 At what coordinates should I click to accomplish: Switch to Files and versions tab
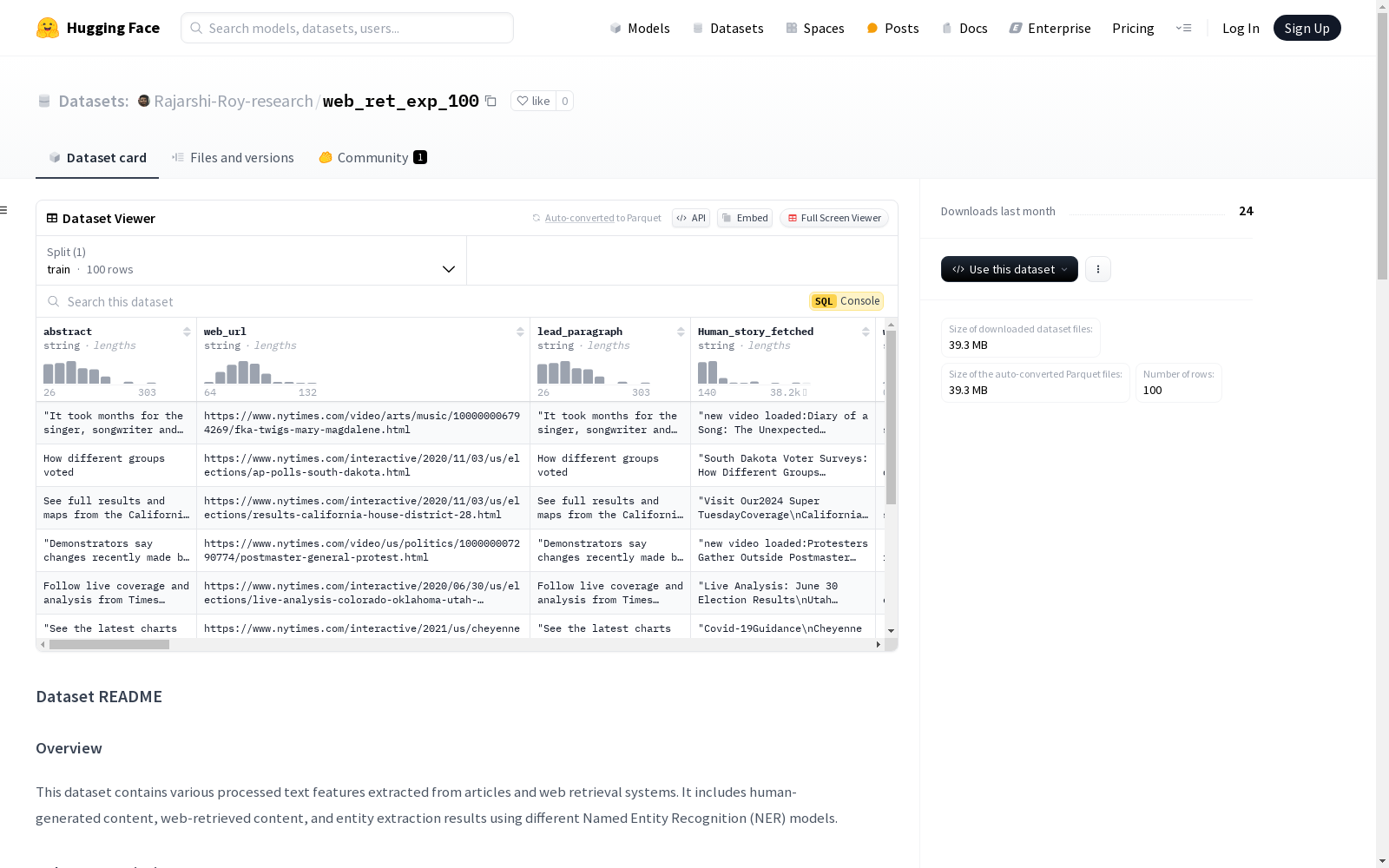click(233, 157)
